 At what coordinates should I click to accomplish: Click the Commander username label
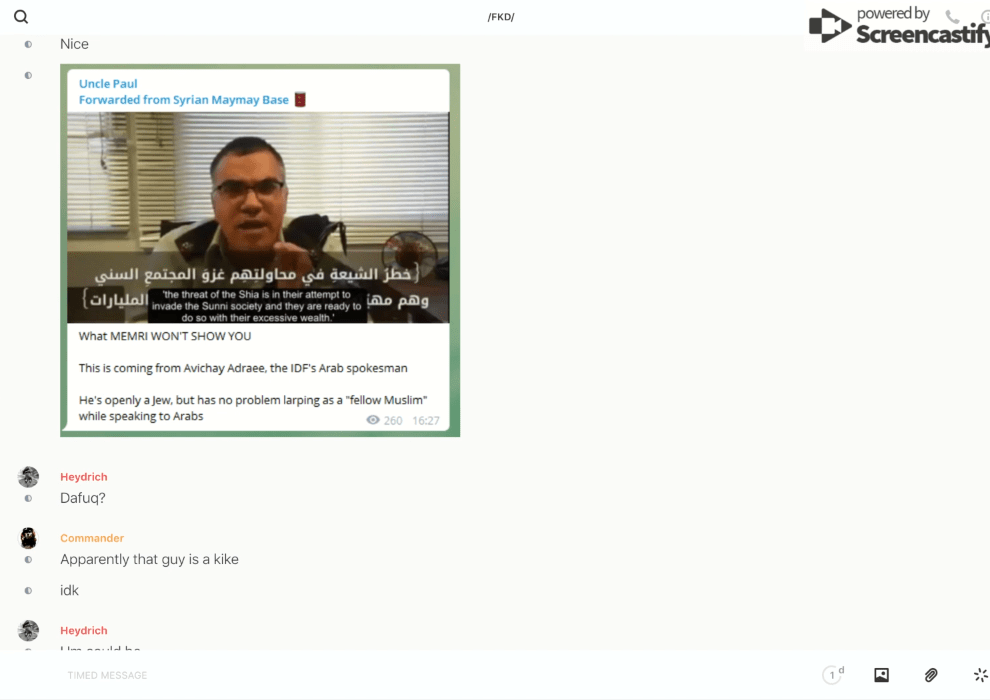(x=92, y=538)
